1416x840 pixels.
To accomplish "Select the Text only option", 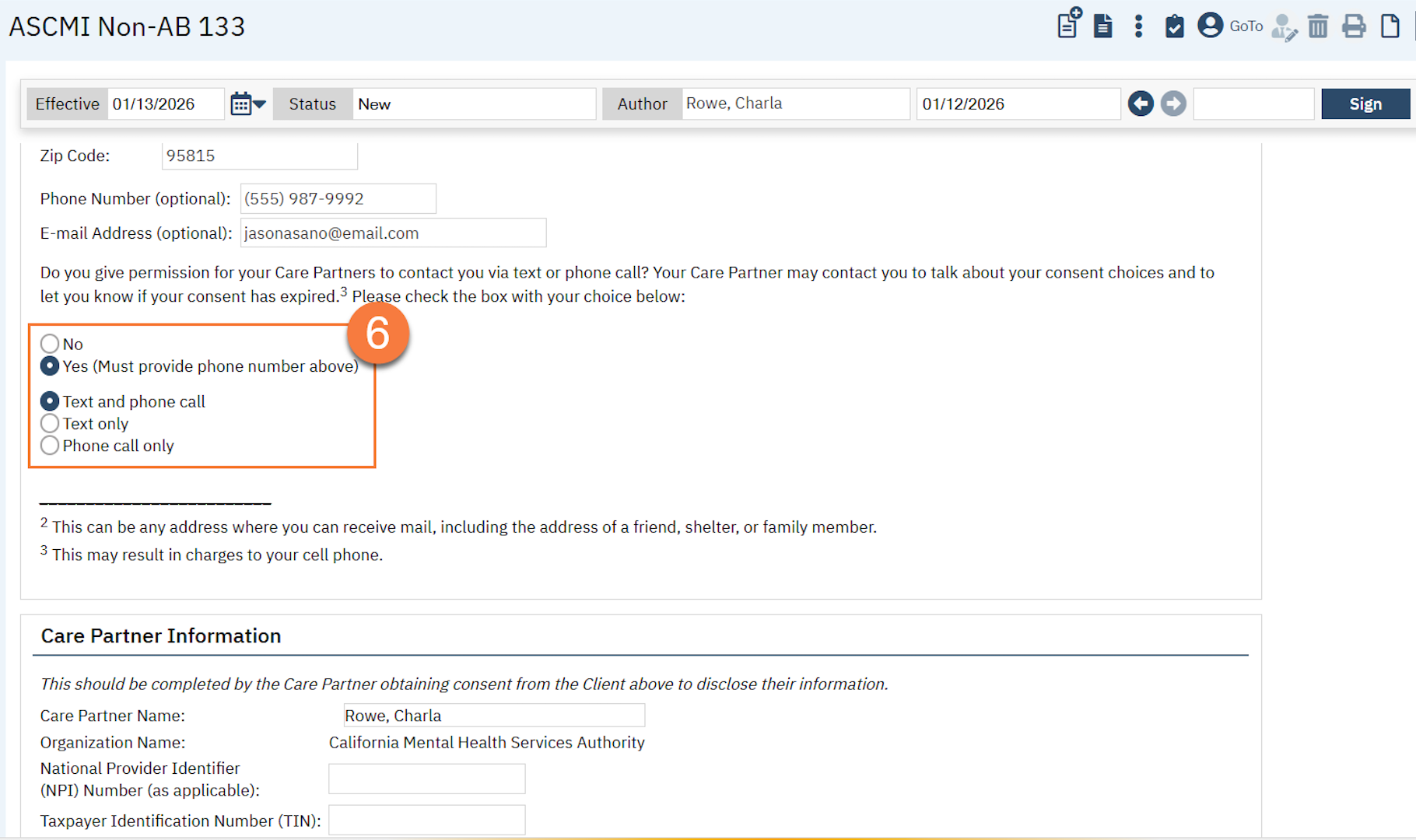I will coord(50,424).
